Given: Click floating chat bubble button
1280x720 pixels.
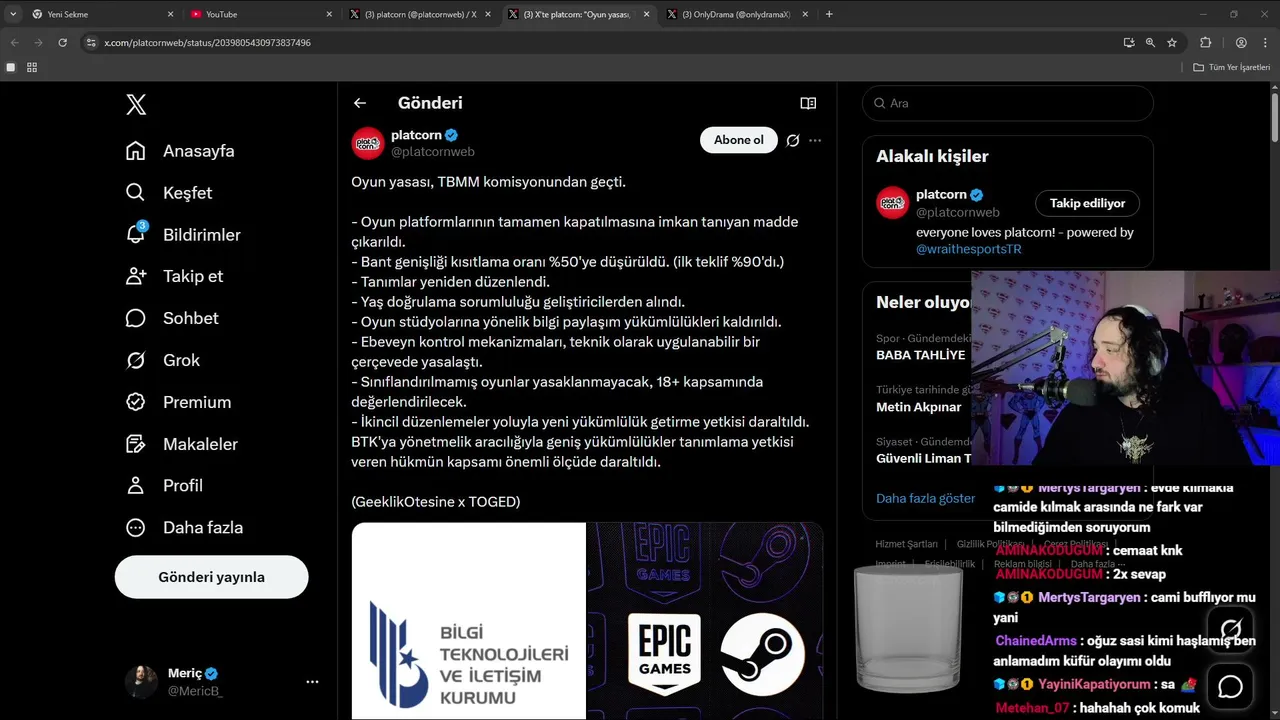Looking at the screenshot, I should click(1230, 687).
